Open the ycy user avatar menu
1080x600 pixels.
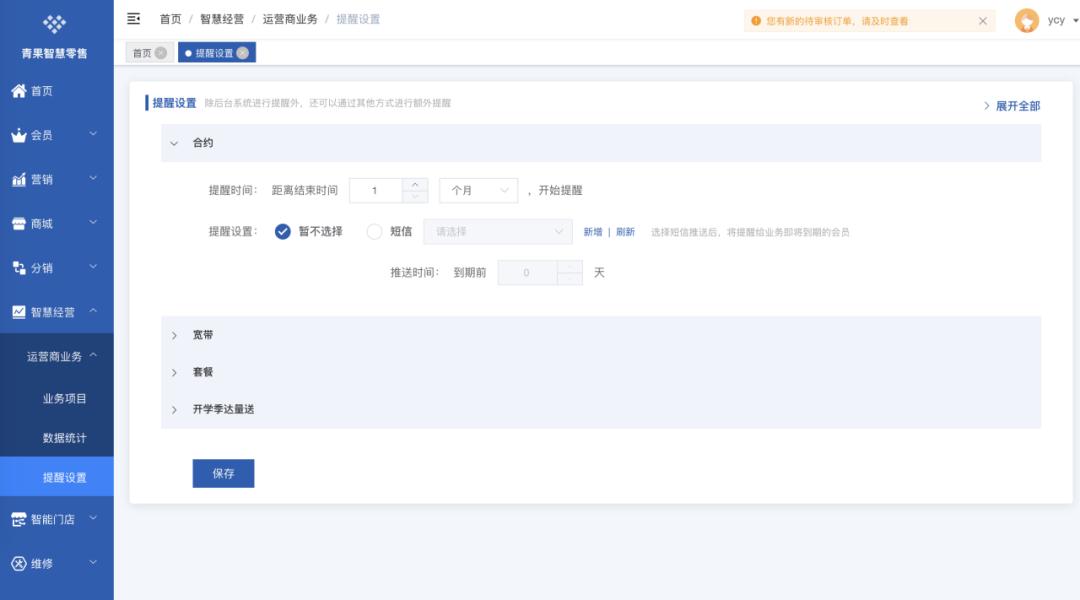tap(1027, 20)
